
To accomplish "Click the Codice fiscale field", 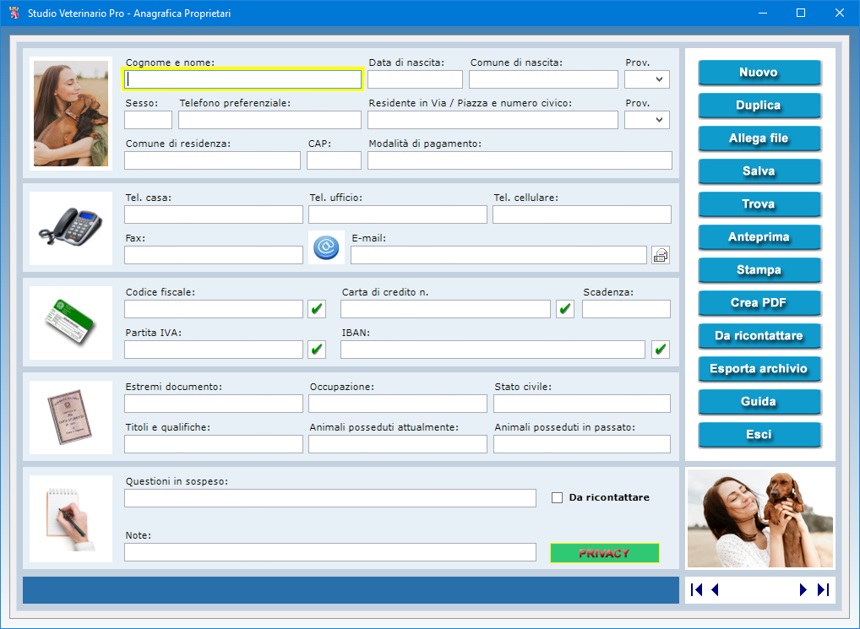I will click(x=213, y=309).
